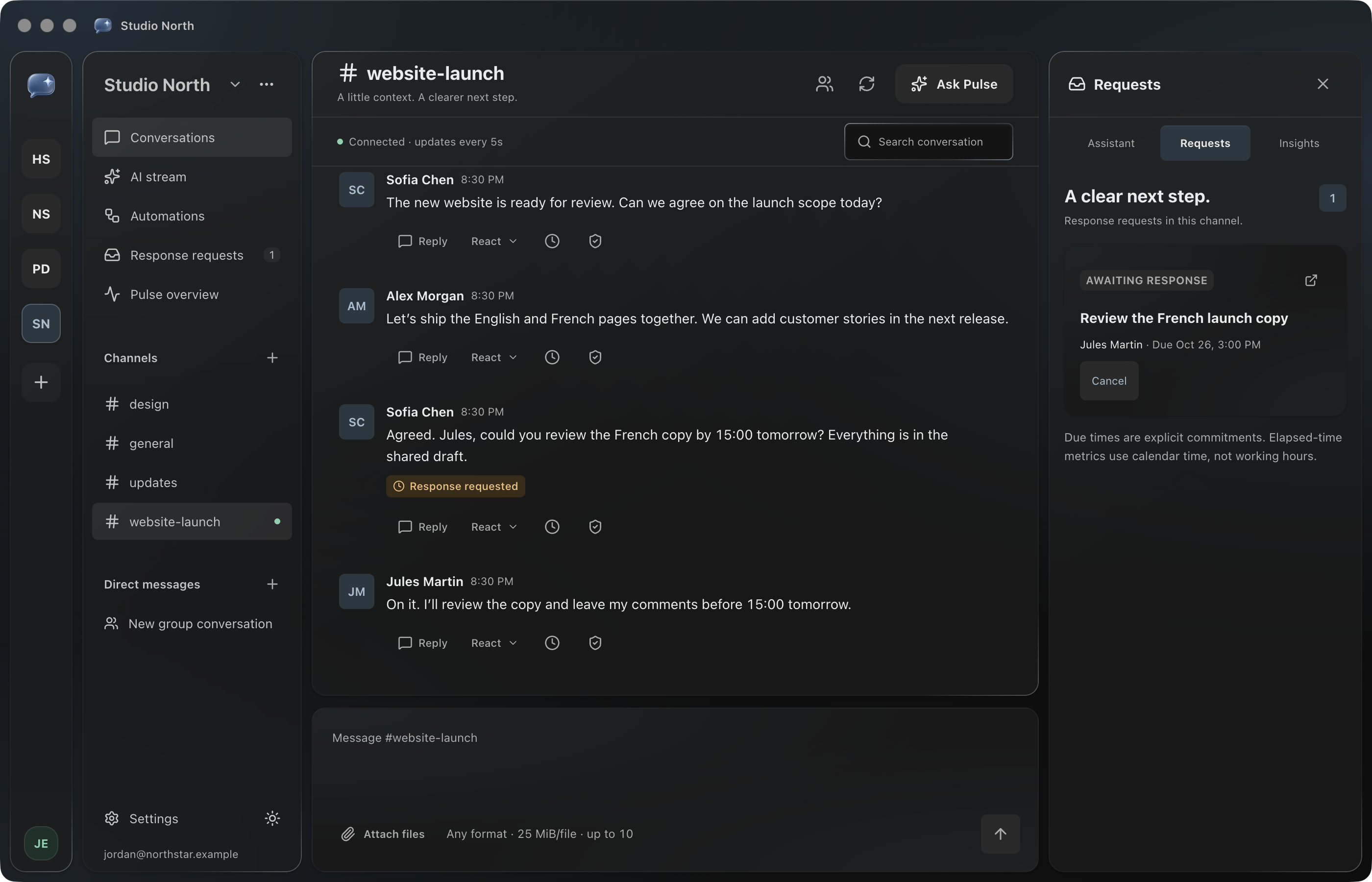The width and height of the screenshot is (1372, 882).
Task: Open Pulse overview in the sidebar
Action: tap(192, 294)
